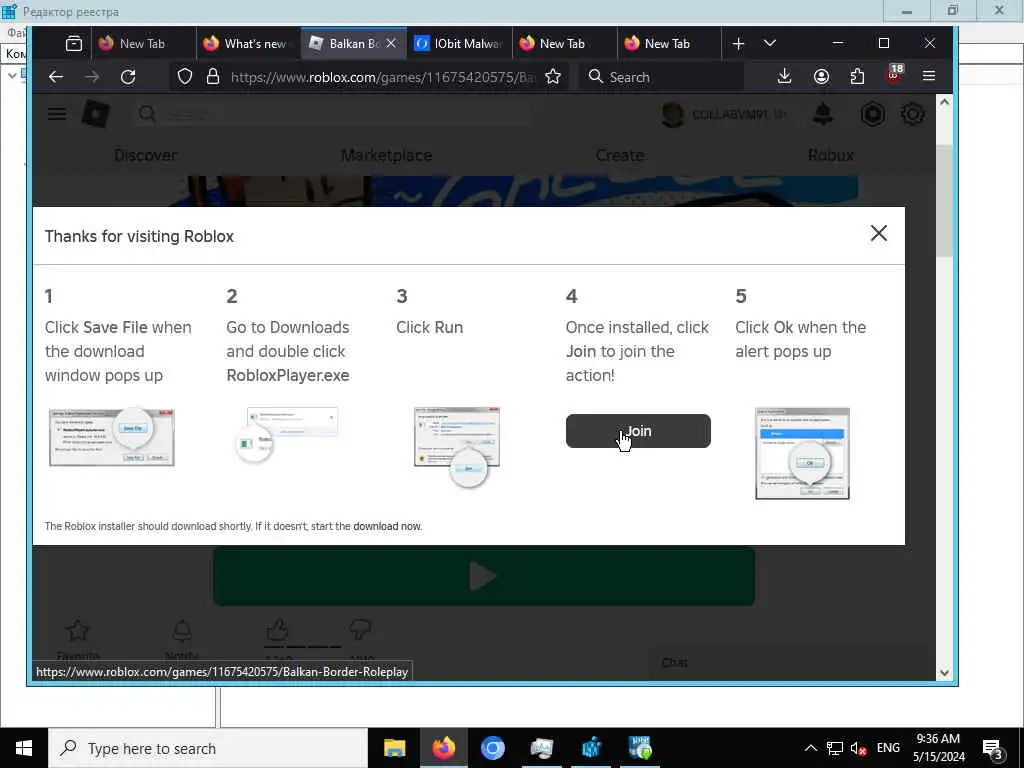
Task: Open the taskbar clock and date
Action: (x=938, y=748)
